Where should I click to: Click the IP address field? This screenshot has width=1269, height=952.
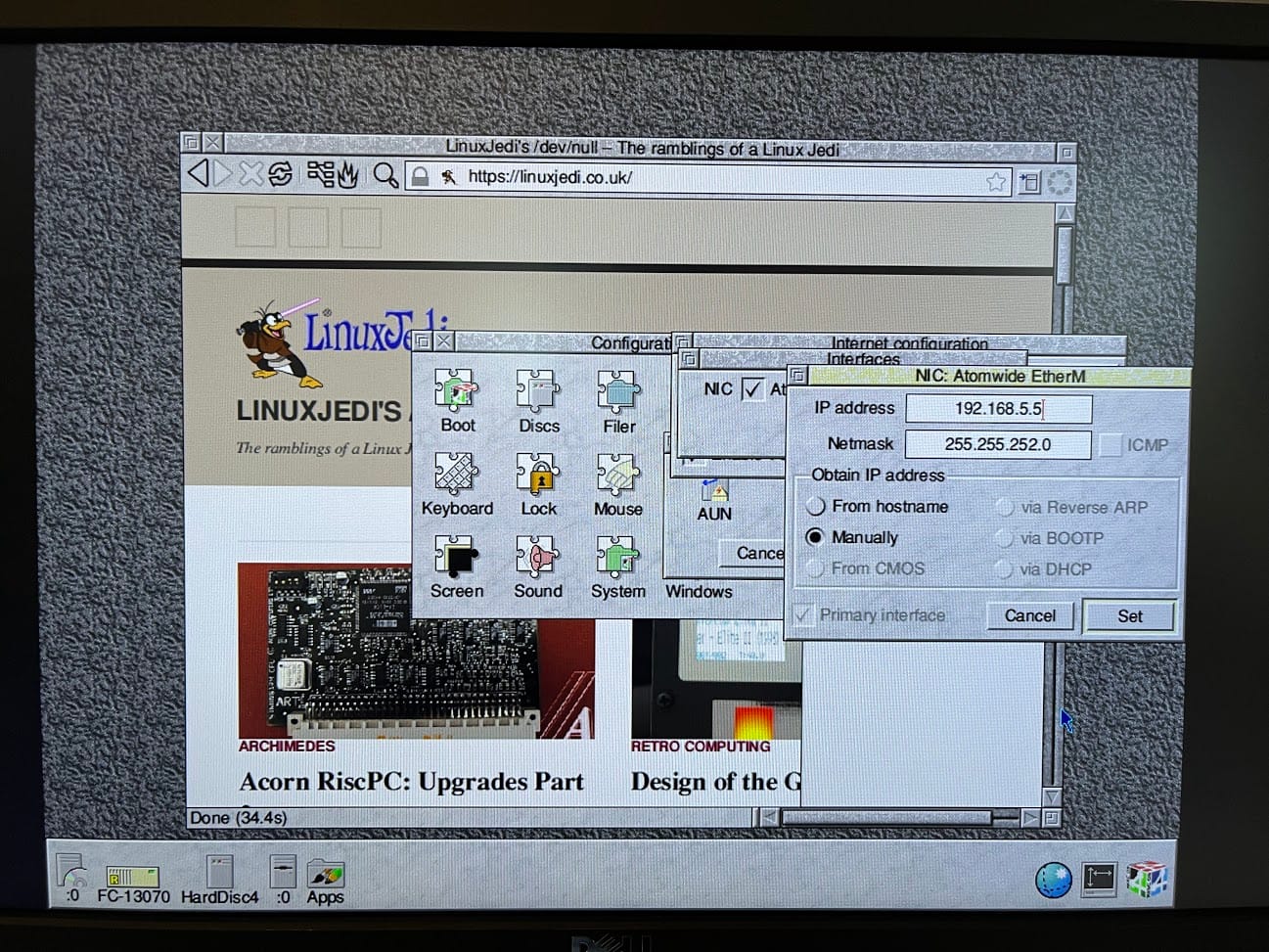(x=997, y=409)
